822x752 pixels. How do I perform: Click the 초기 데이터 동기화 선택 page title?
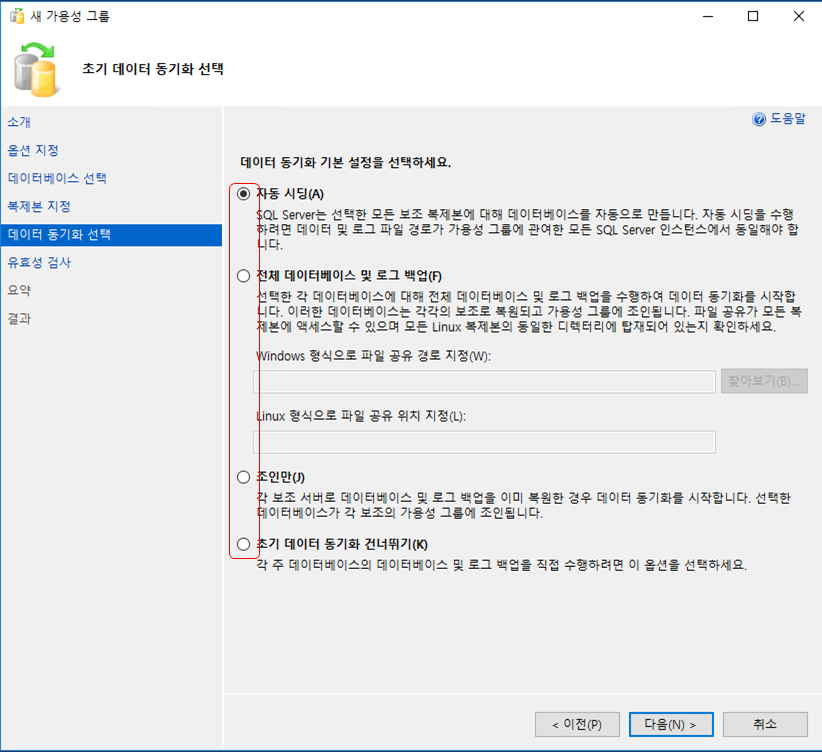(x=153, y=69)
